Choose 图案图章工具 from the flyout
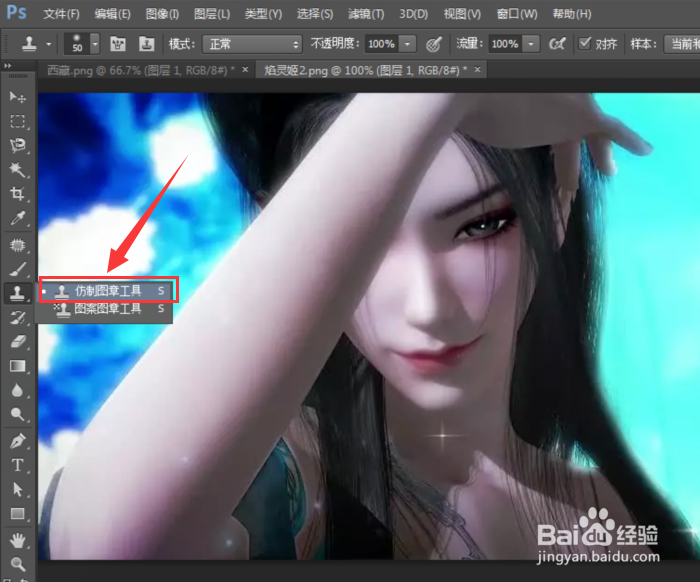This screenshot has height=582, width=700. click(x=106, y=308)
